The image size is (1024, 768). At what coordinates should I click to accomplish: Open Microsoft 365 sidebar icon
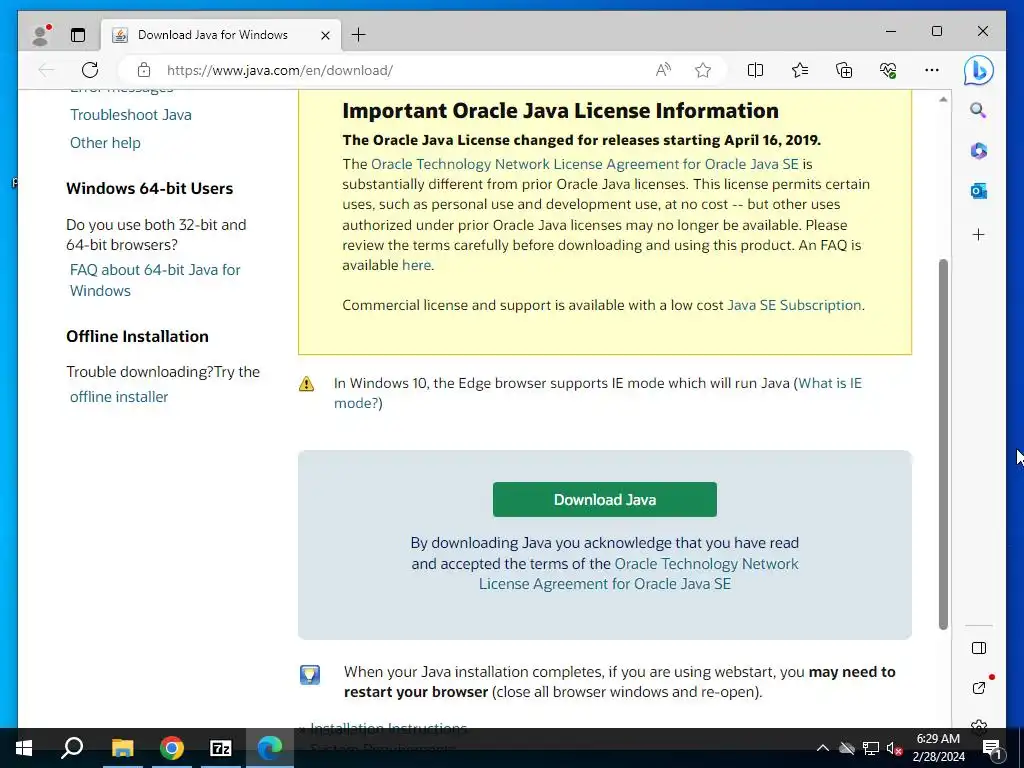click(978, 150)
